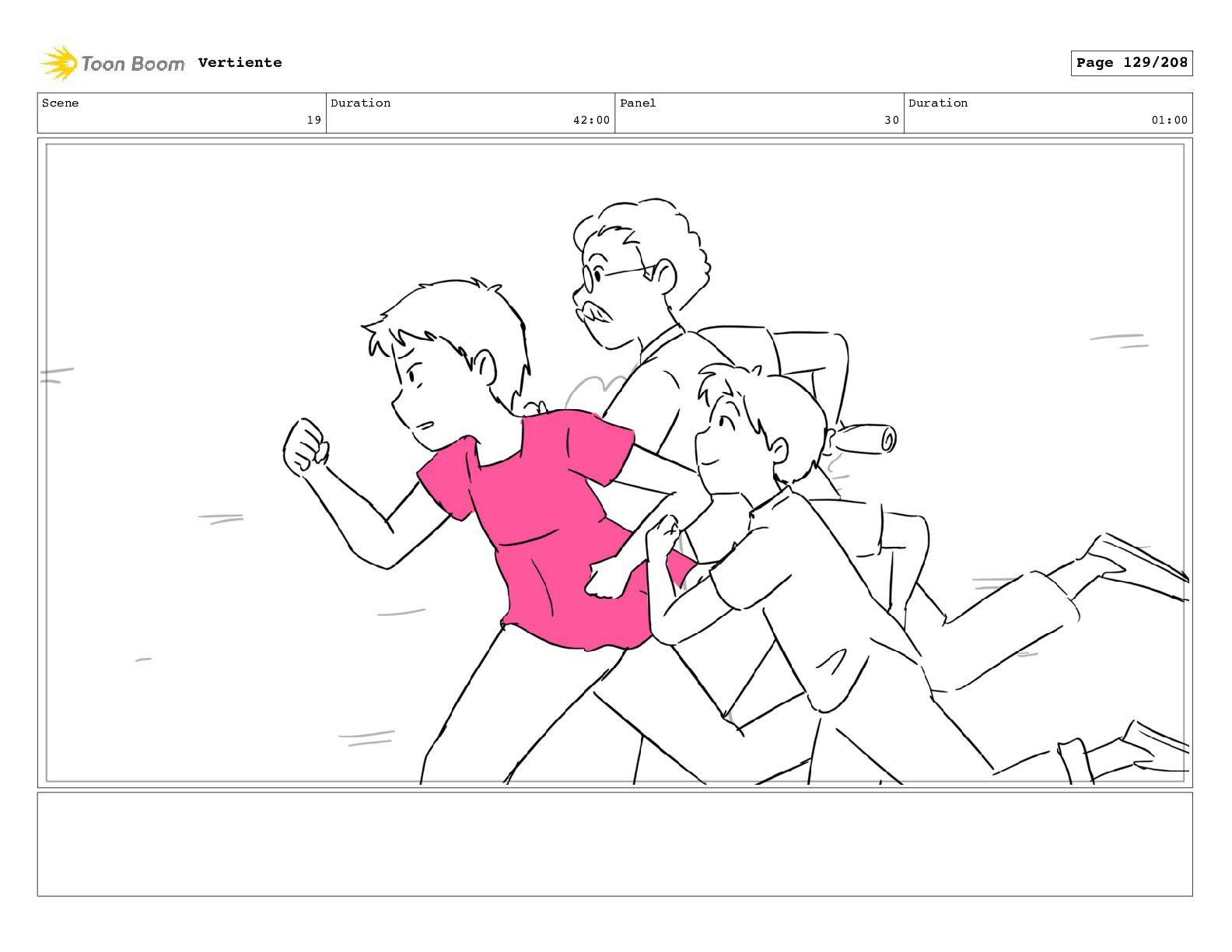Select the "Panel" header label
The width and height of the screenshot is (1232, 952).
coord(638,103)
